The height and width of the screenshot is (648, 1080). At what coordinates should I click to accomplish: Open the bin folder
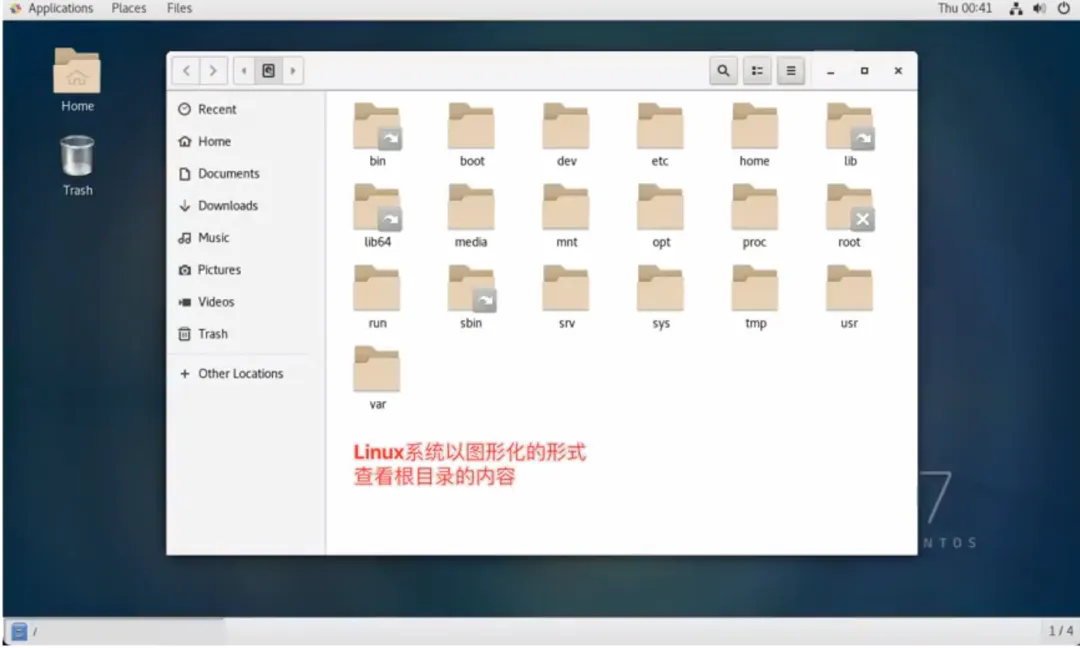(x=377, y=134)
